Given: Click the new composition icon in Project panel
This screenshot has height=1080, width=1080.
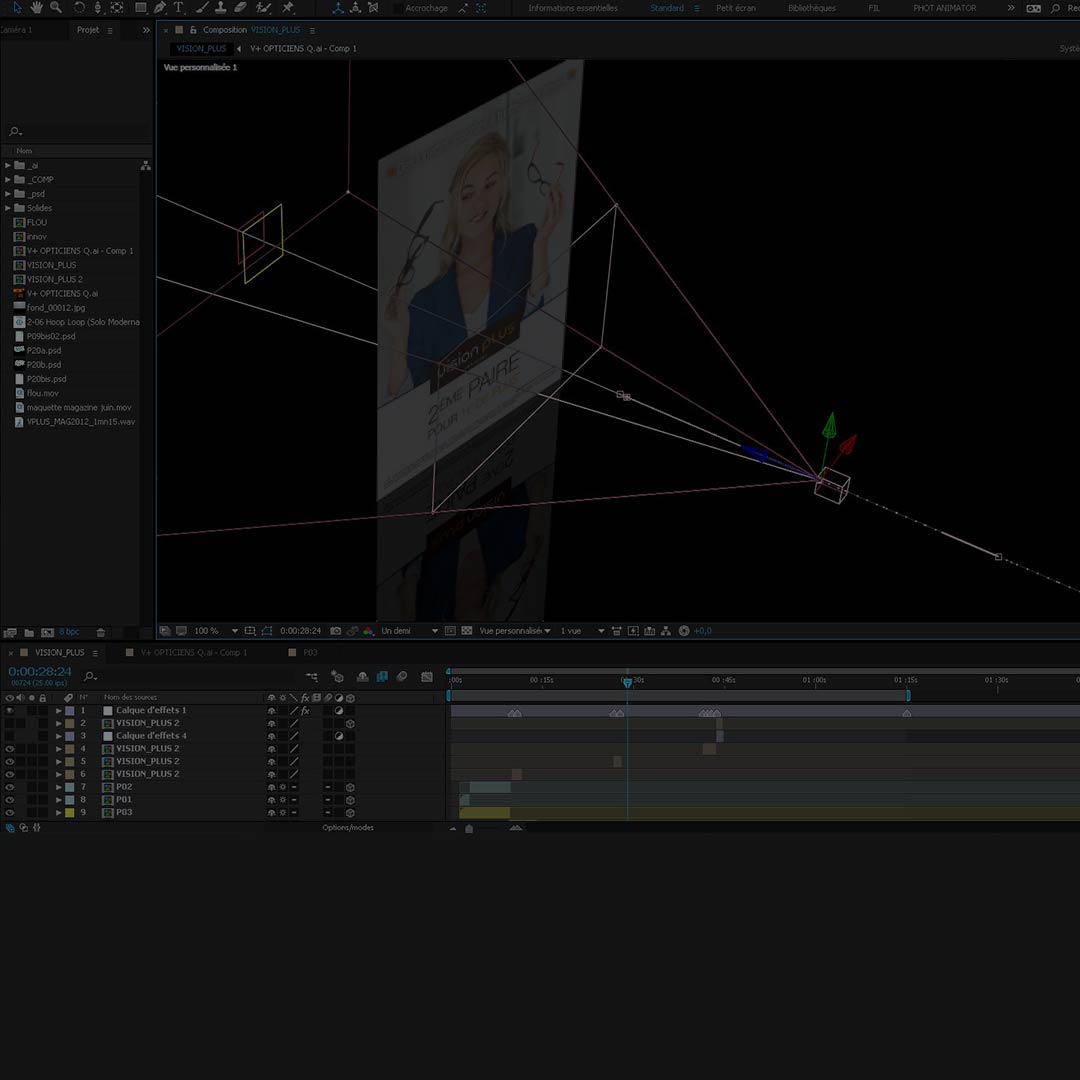Looking at the screenshot, I should (x=48, y=632).
